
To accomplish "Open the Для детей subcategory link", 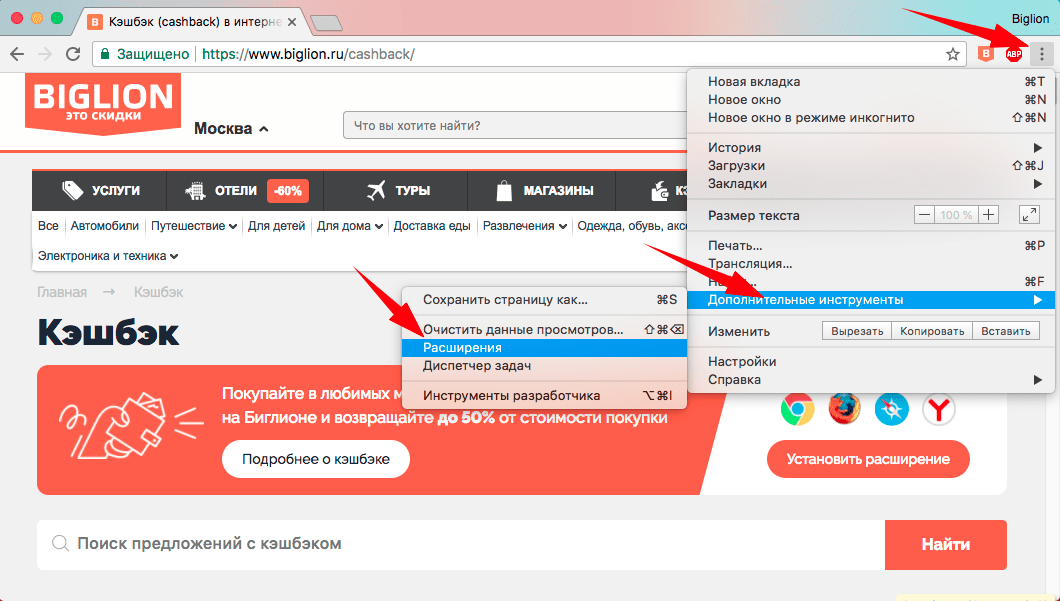I will point(276,226).
